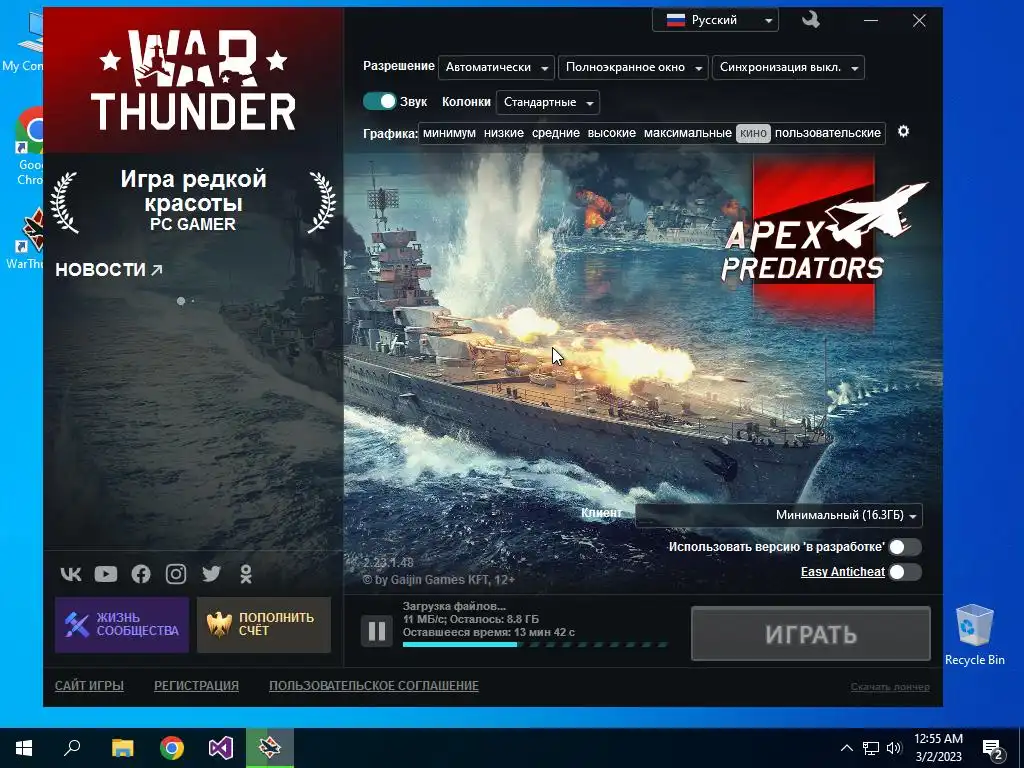1024x768 pixels.
Task: Select the высокие graphics preset
Action: pos(611,133)
